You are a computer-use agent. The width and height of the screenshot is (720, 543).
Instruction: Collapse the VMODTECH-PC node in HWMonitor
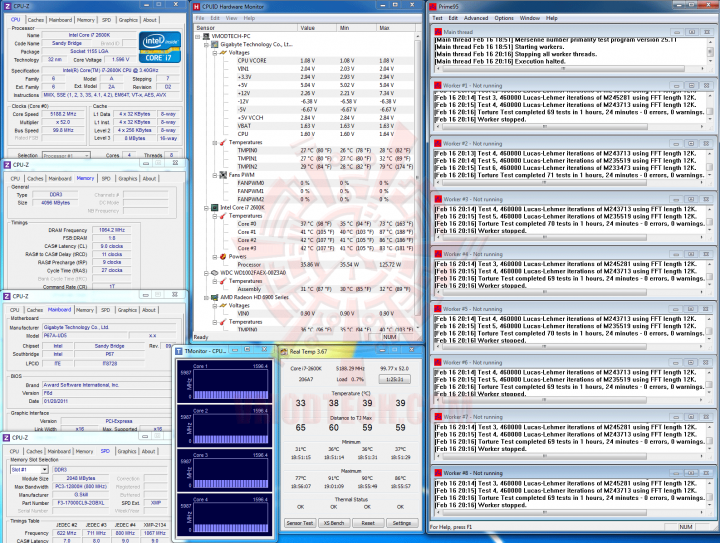coord(198,36)
